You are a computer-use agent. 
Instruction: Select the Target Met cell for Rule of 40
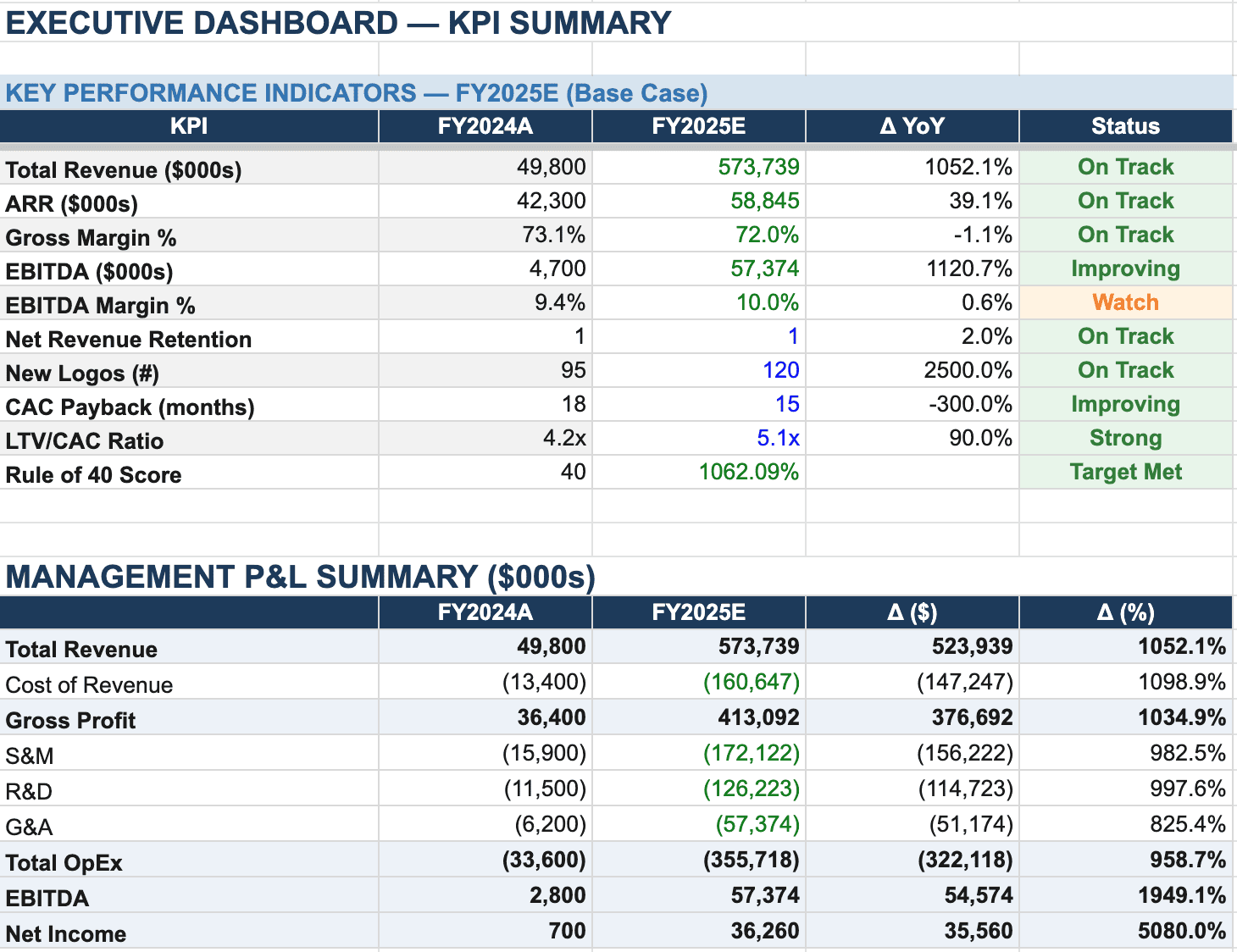coord(1124,472)
